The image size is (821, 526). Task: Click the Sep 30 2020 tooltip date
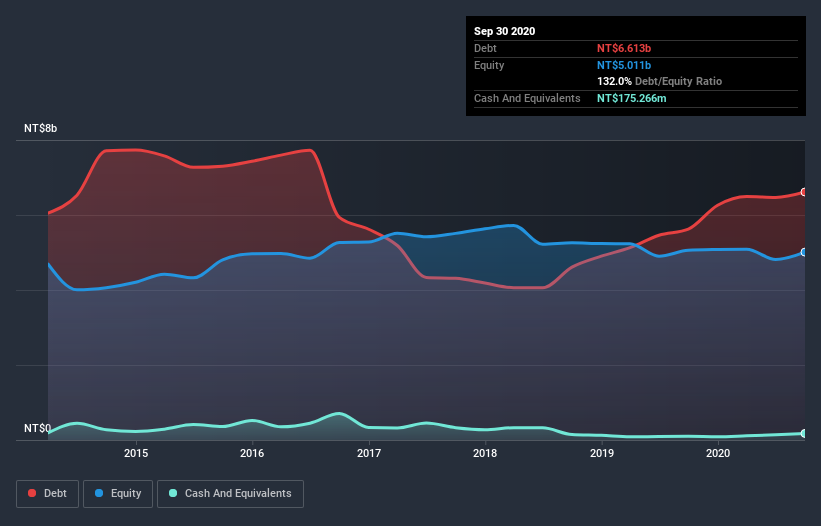tap(504, 31)
